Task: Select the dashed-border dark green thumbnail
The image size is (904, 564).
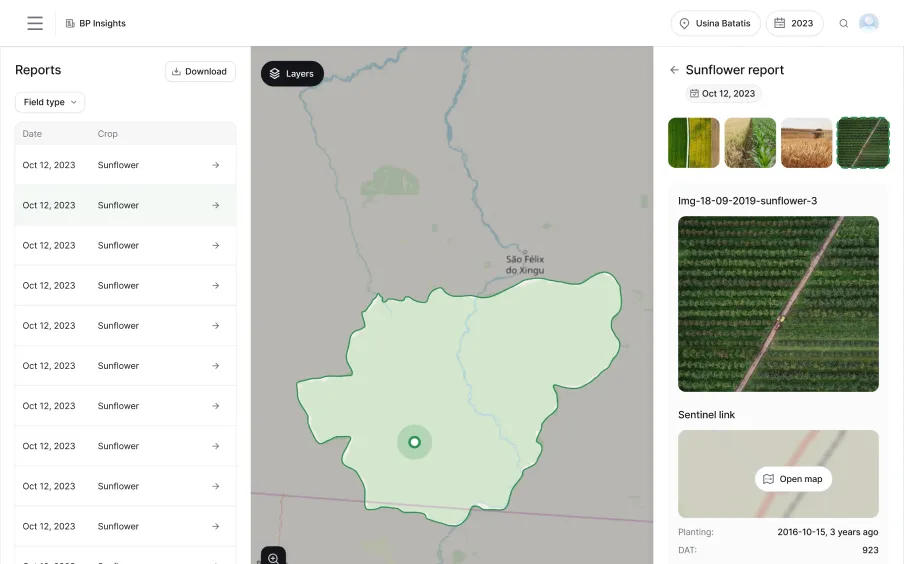Action: coord(863,143)
